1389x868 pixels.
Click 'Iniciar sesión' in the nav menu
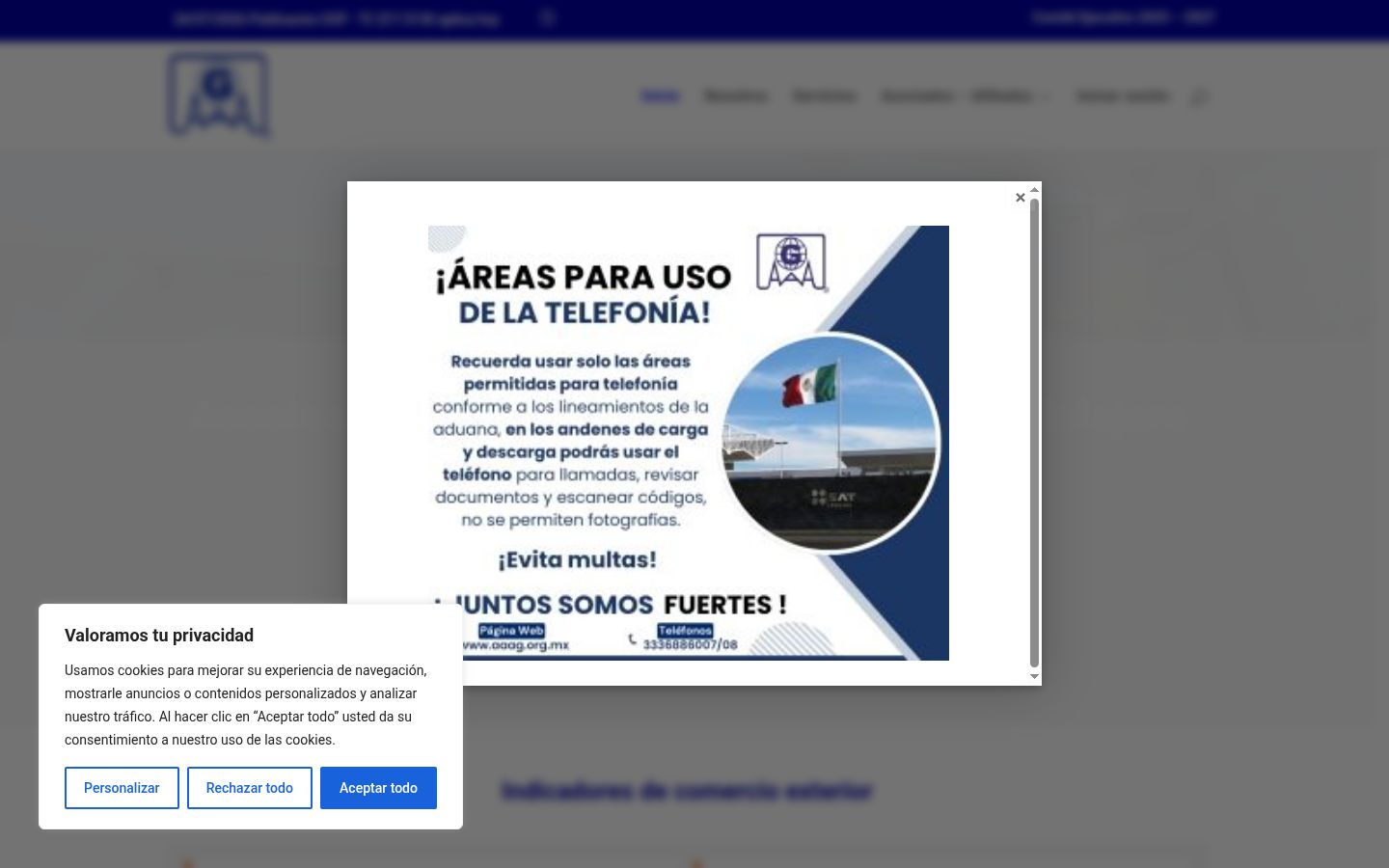[x=1122, y=95]
